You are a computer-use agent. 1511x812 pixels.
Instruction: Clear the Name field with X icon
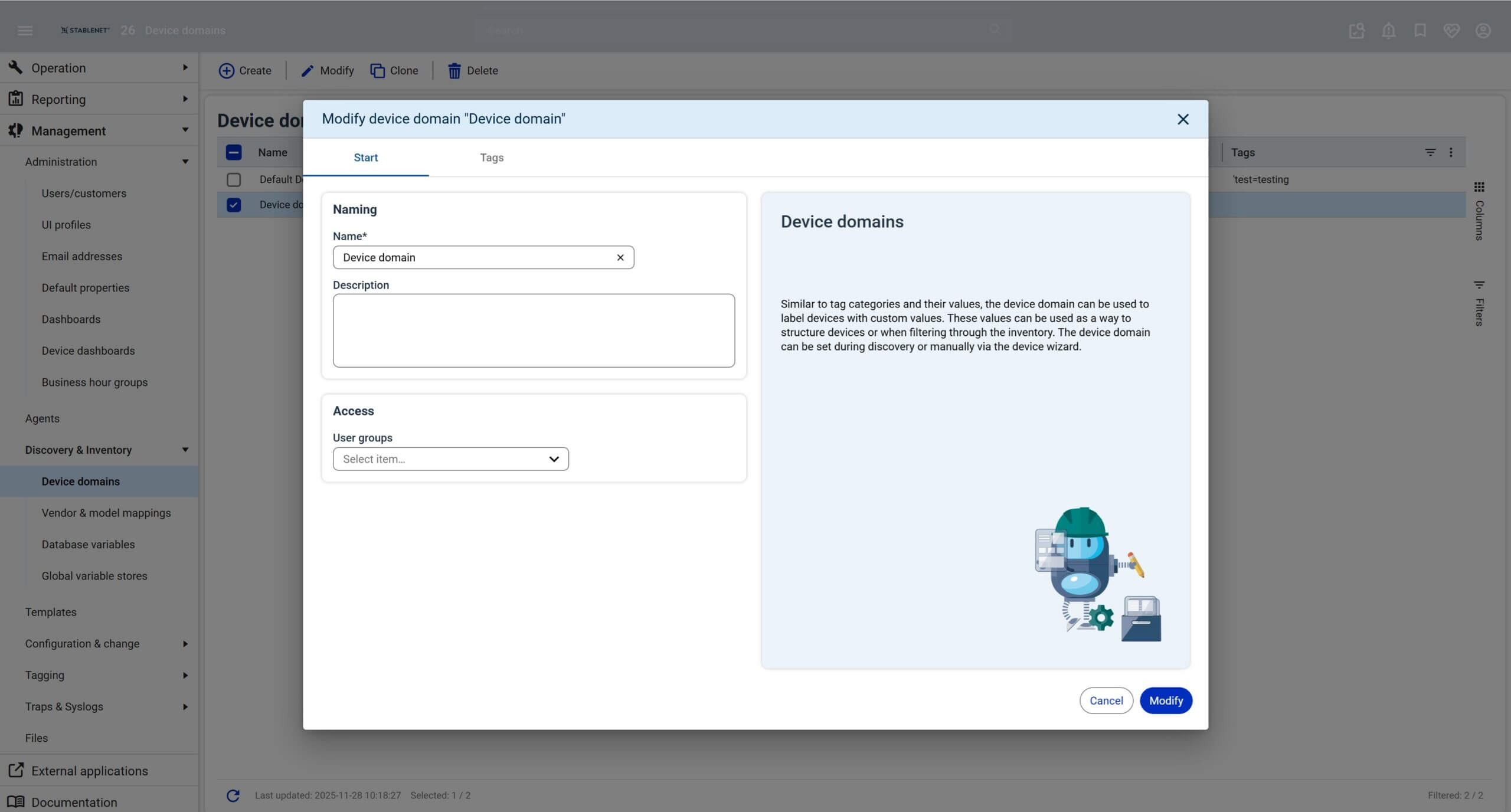click(x=620, y=257)
